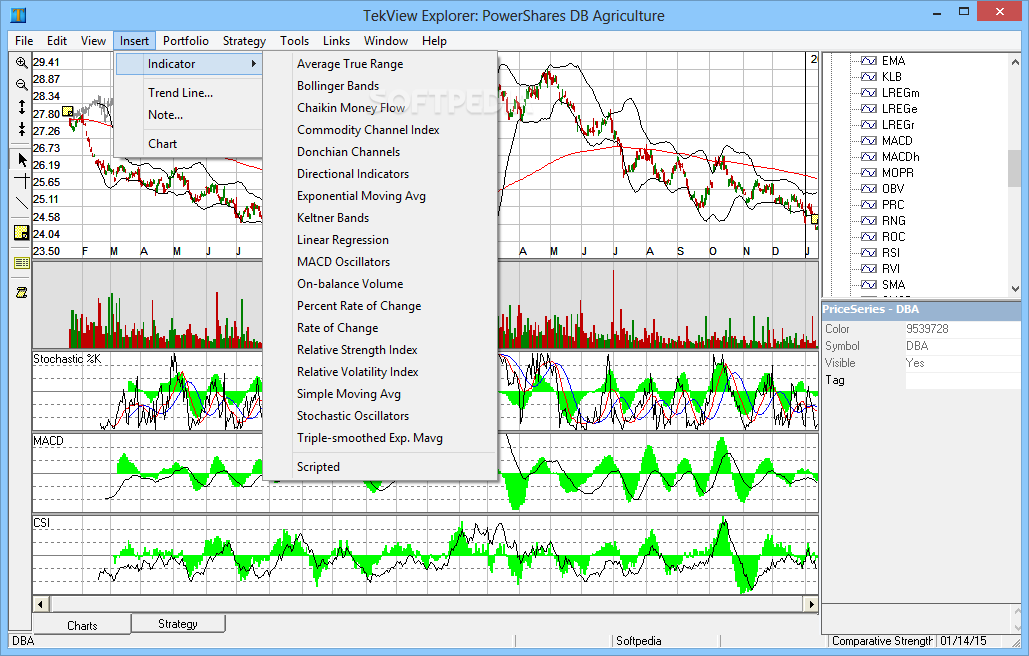Select Relative Strength Index

[380, 350]
